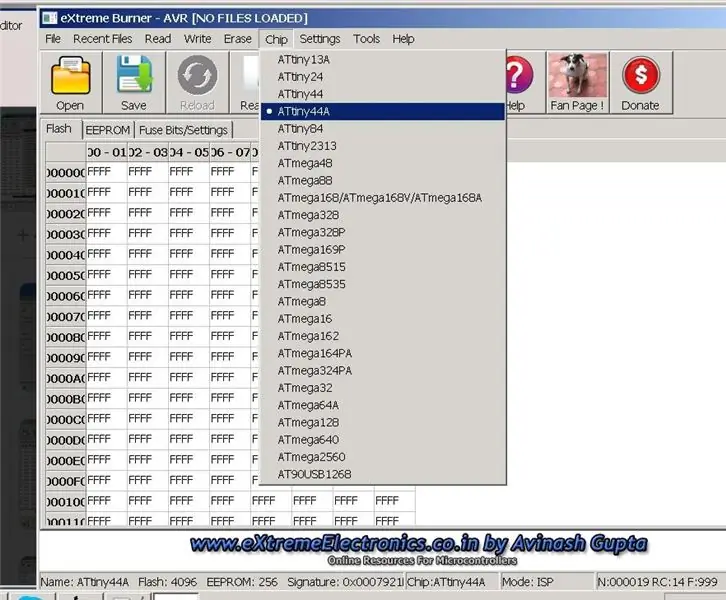Close the open Chip menu

pos(276,39)
